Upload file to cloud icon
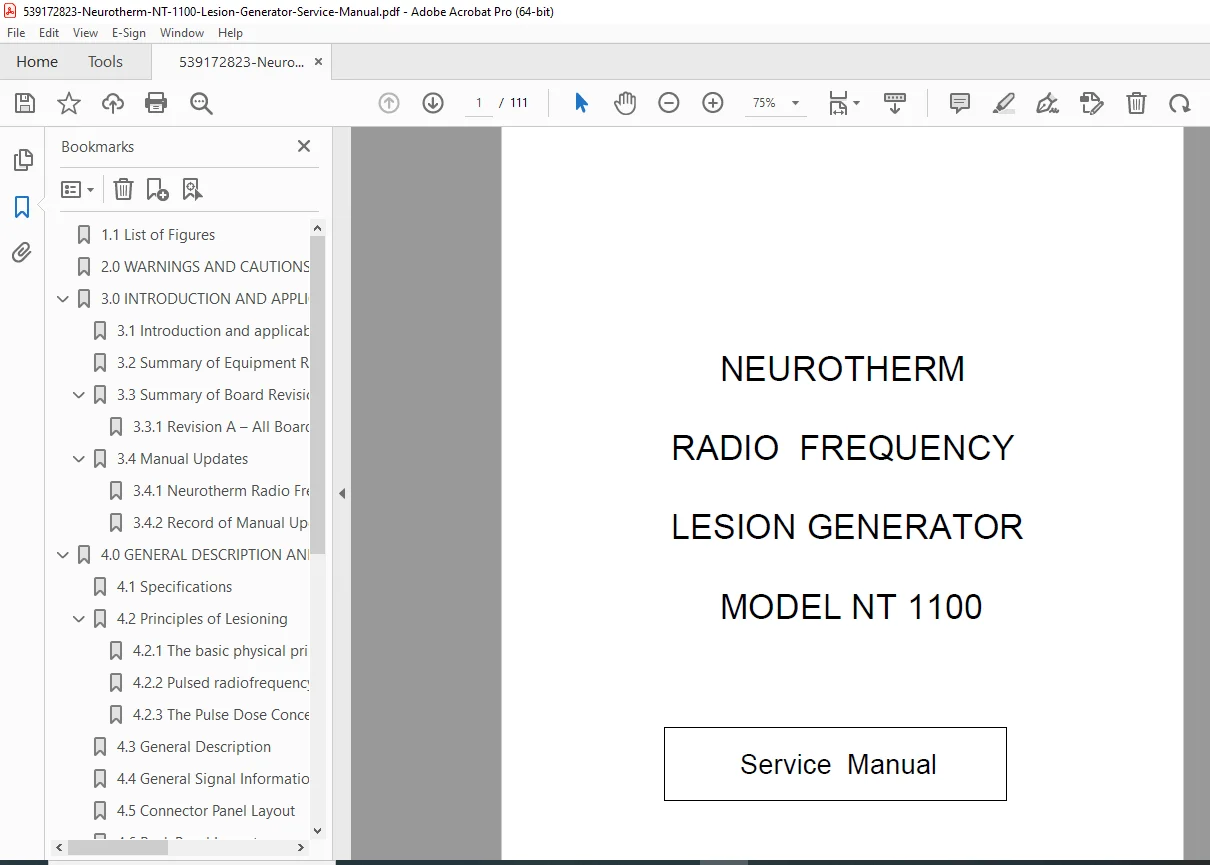 pyautogui.click(x=113, y=103)
